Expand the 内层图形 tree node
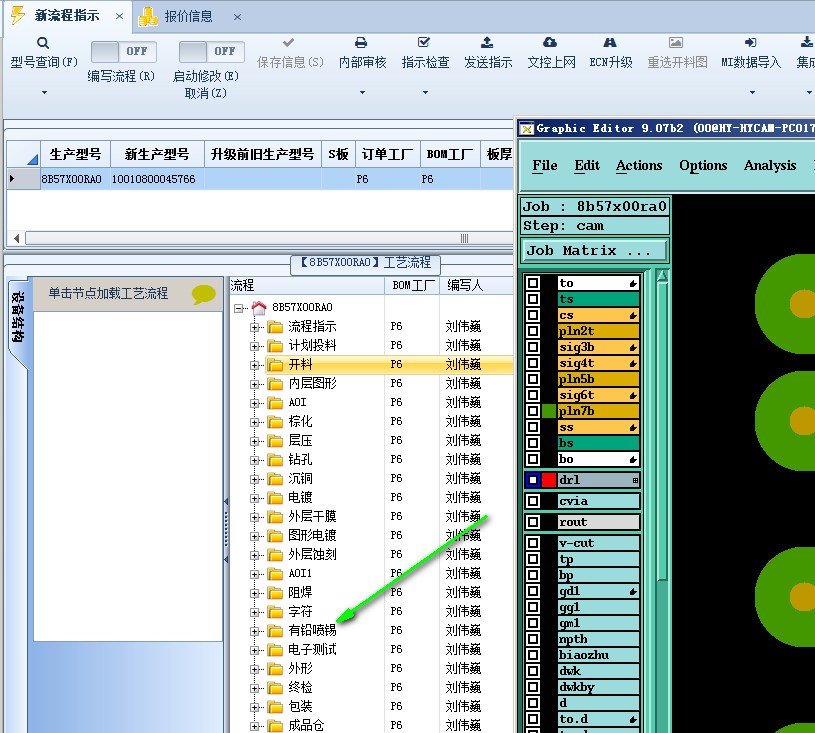 (254, 384)
